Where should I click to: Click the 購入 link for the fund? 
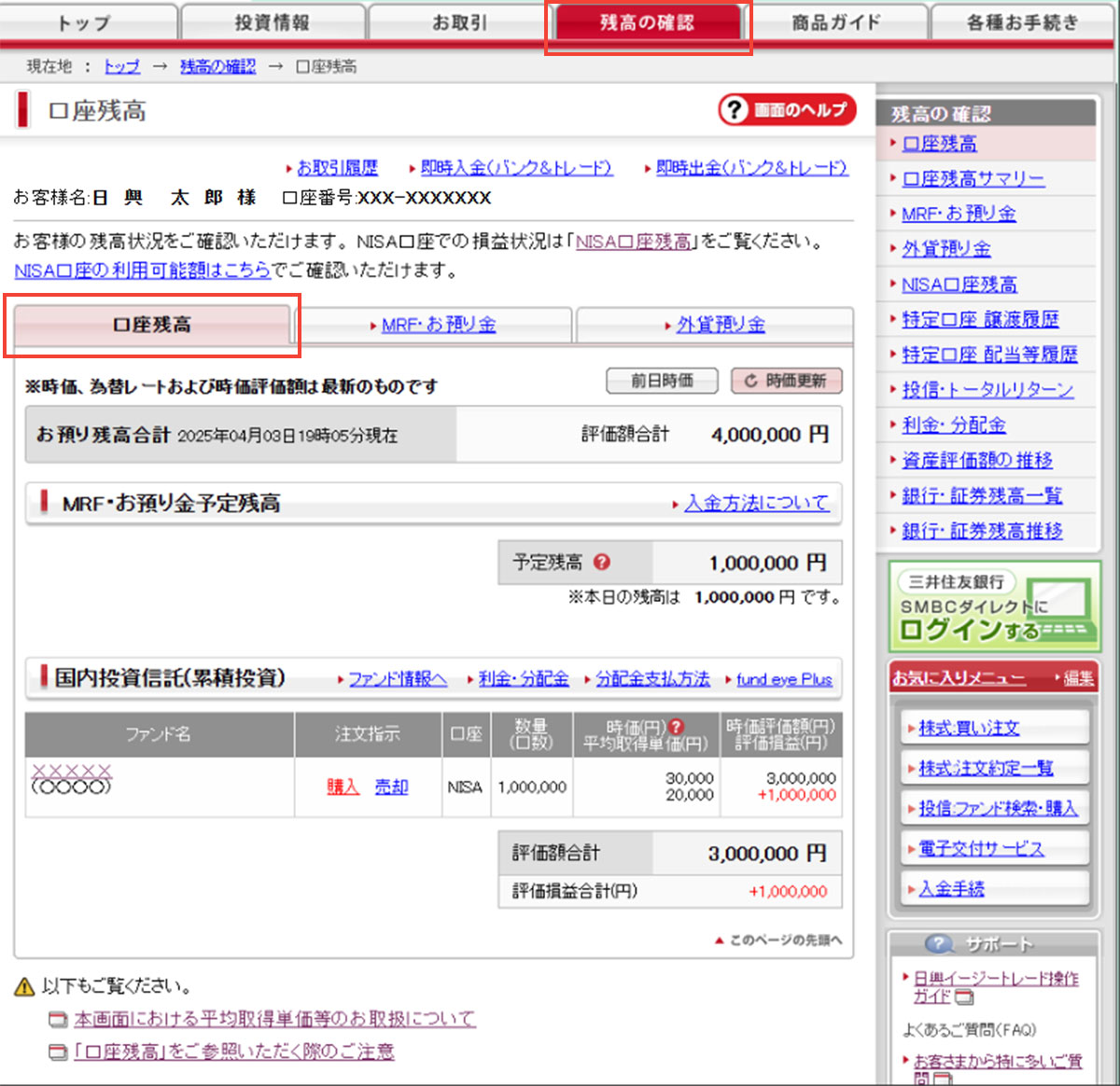click(x=343, y=787)
